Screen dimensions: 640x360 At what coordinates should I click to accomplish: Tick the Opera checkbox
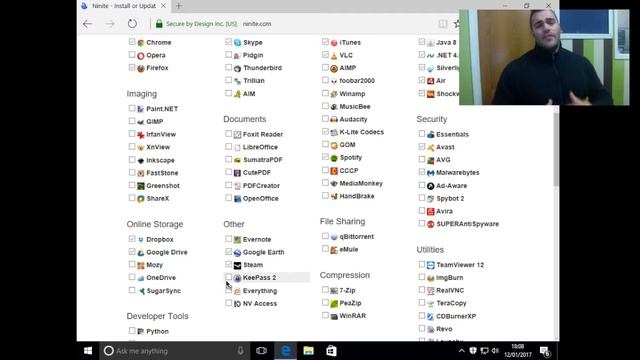pyautogui.click(x=132, y=55)
